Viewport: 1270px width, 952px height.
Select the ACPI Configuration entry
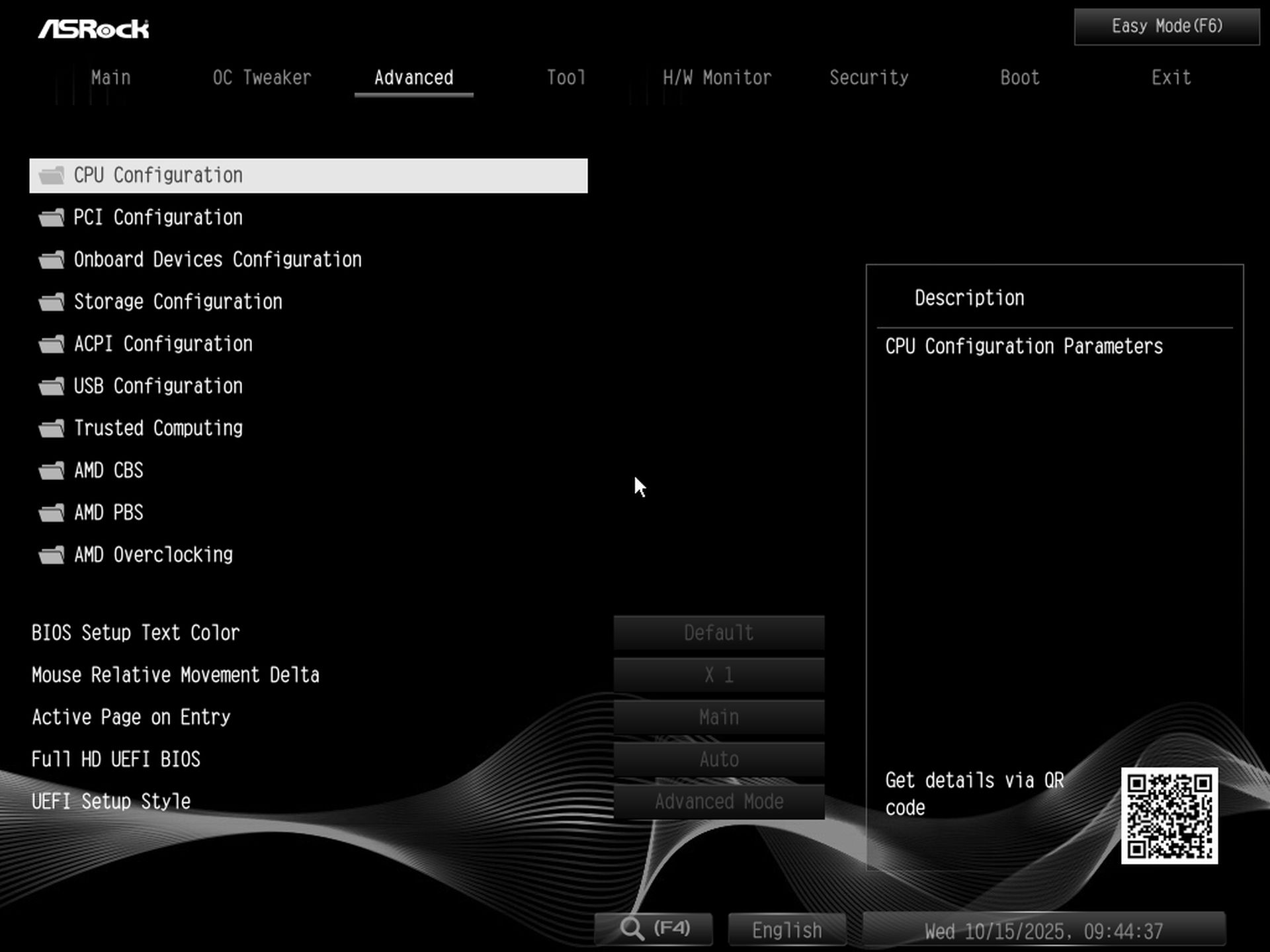coord(163,344)
